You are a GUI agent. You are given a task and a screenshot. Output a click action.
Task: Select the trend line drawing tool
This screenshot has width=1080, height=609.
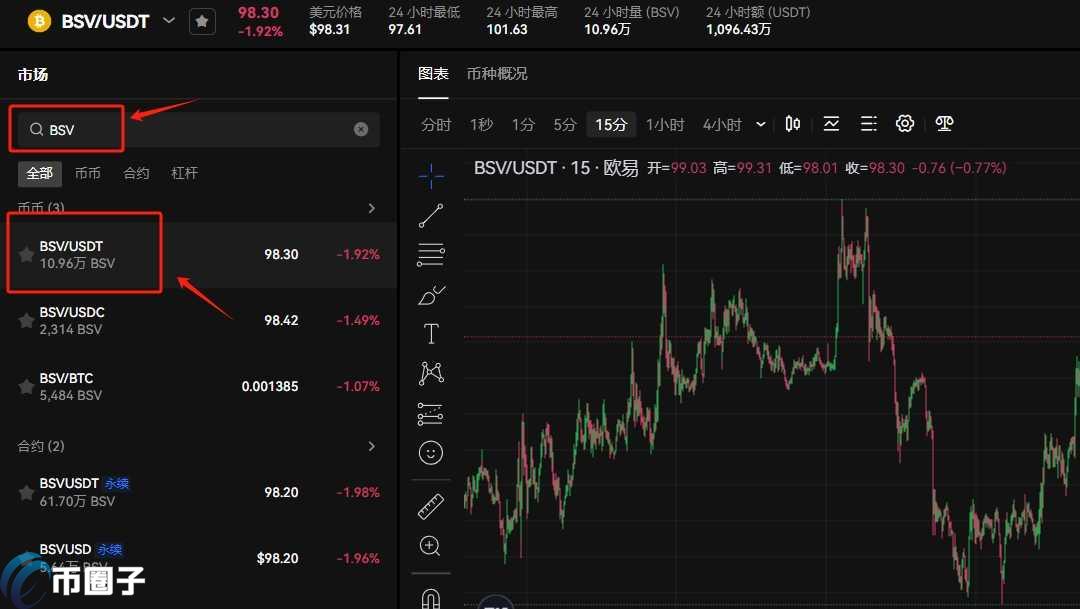click(x=431, y=215)
